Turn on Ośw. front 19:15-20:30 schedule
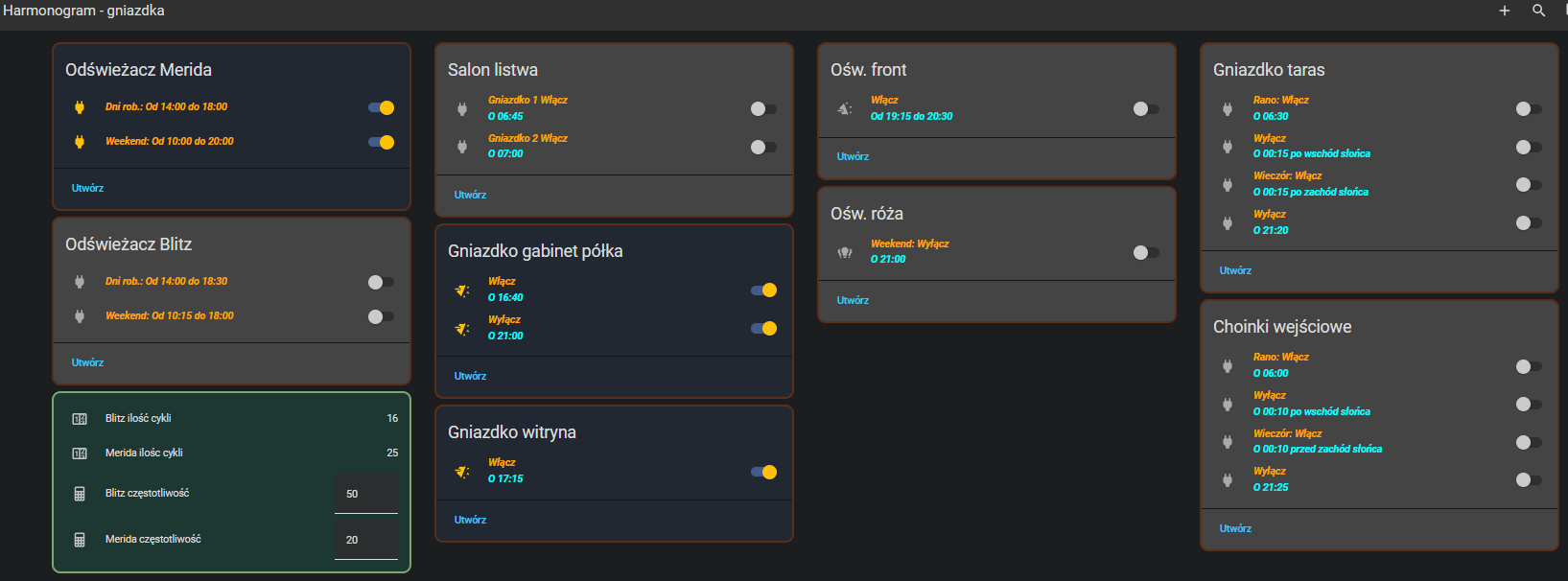 tap(1145, 109)
